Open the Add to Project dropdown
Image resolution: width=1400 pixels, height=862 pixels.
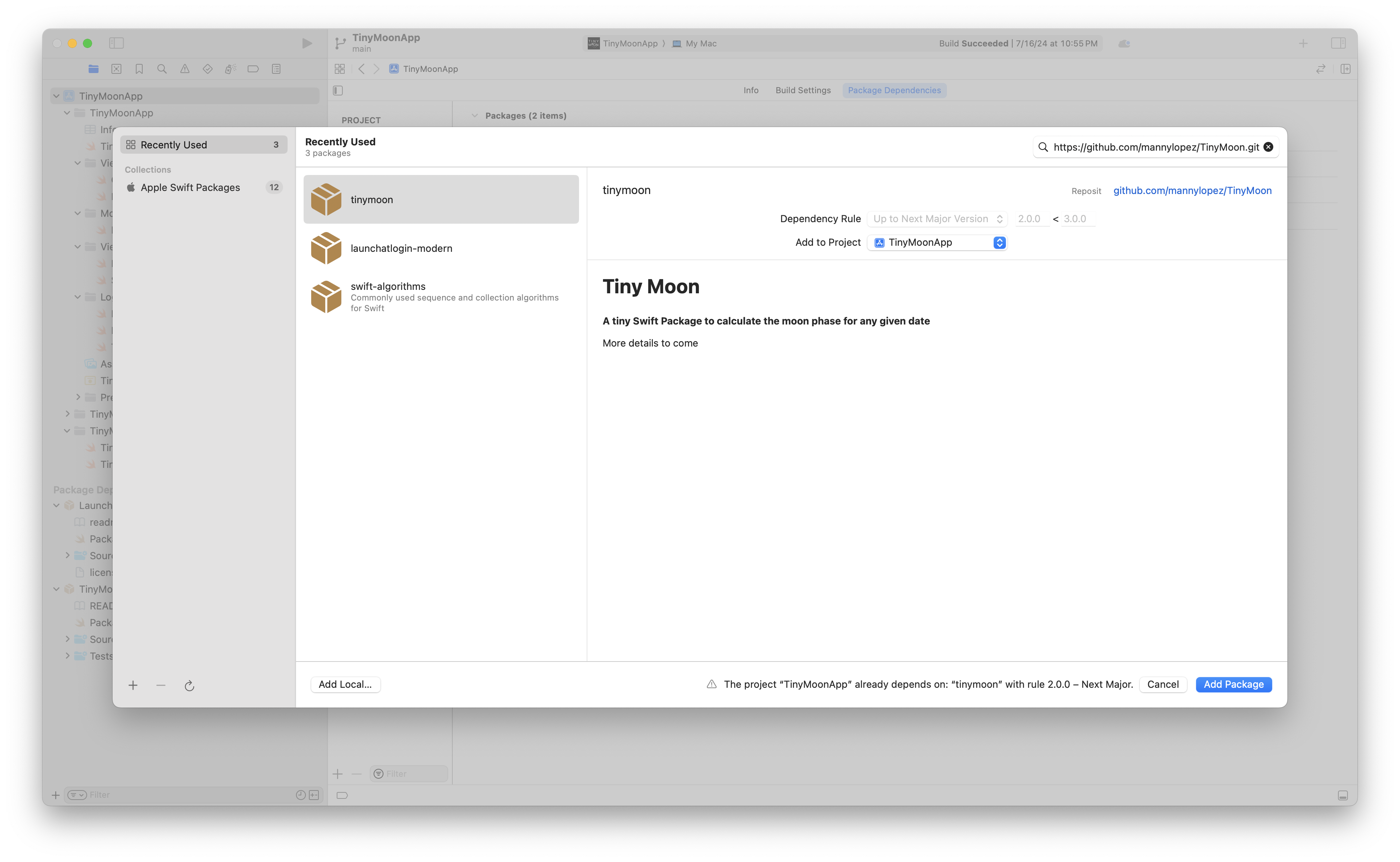pyautogui.click(x=937, y=242)
